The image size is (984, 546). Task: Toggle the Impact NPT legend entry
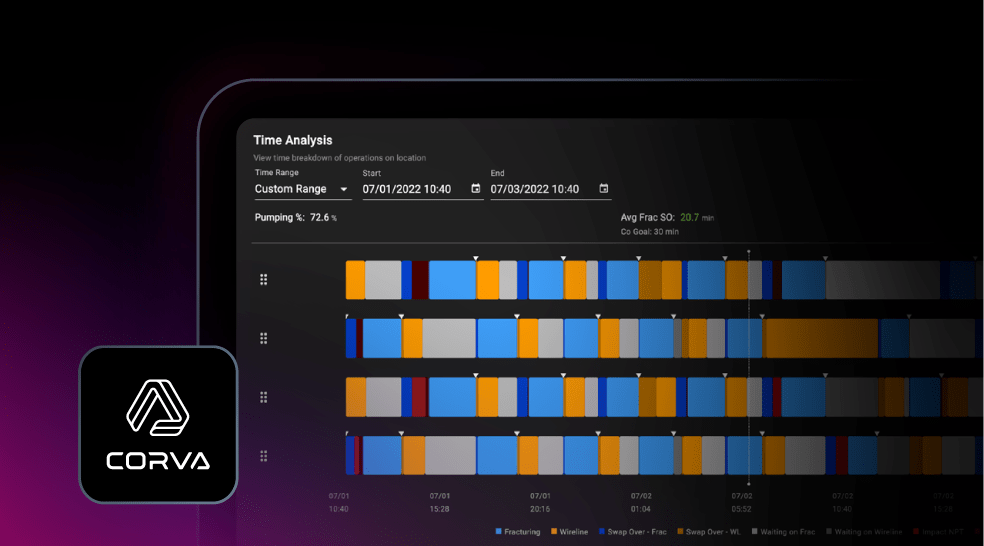click(938, 532)
